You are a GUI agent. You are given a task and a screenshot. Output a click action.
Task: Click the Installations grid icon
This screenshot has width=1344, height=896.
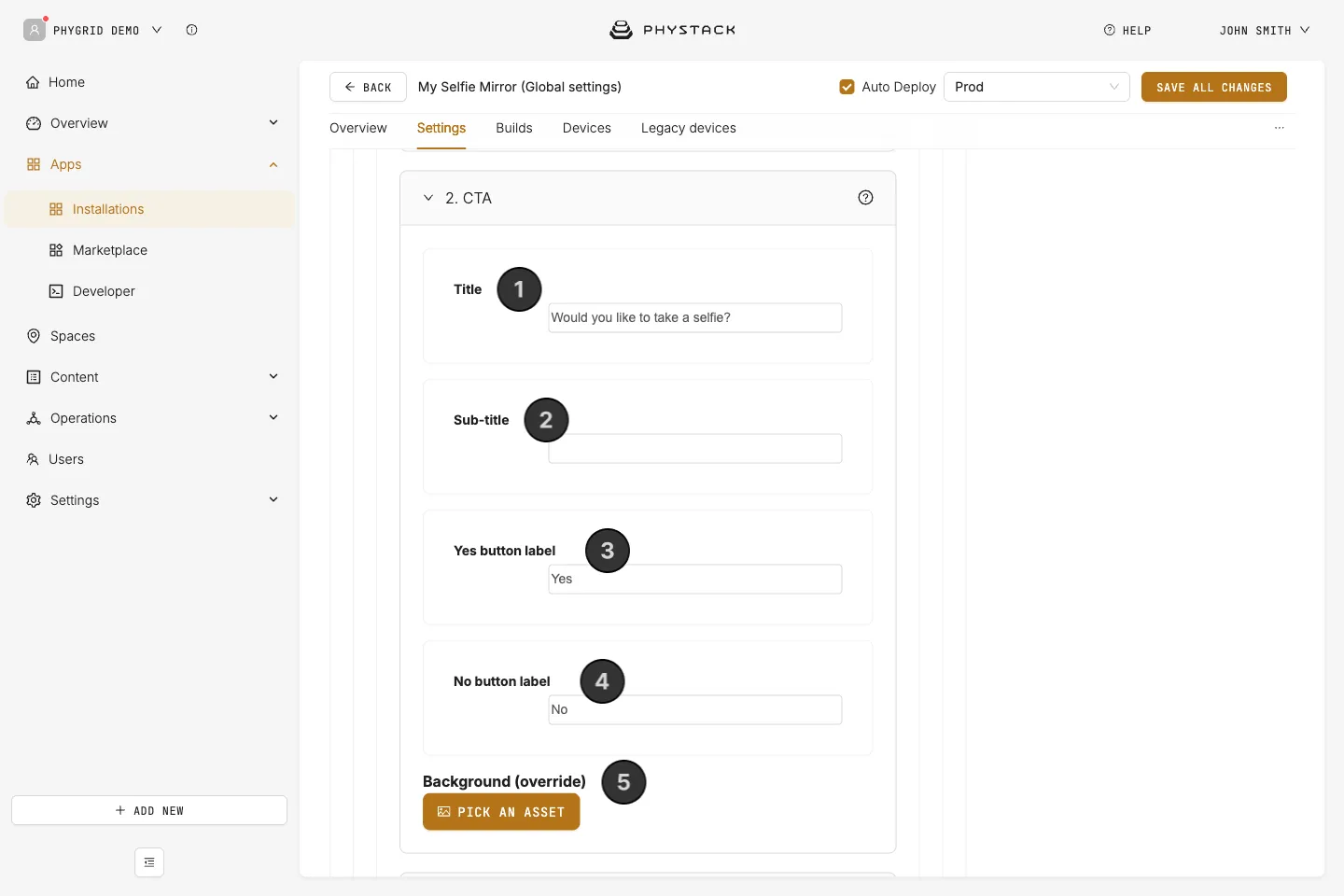(x=56, y=209)
